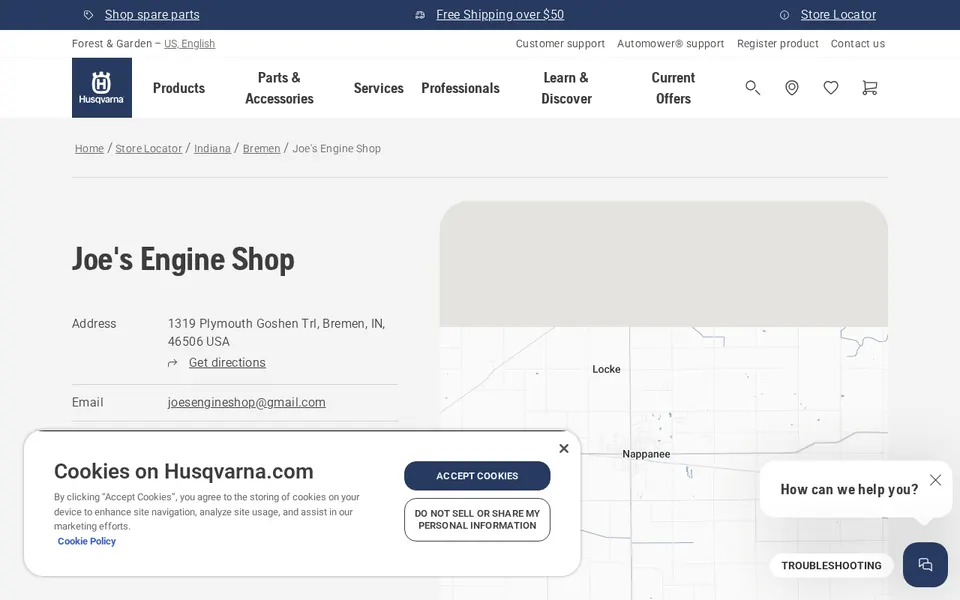Go to Customer support
This screenshot has height=600, width=960.
560,43
